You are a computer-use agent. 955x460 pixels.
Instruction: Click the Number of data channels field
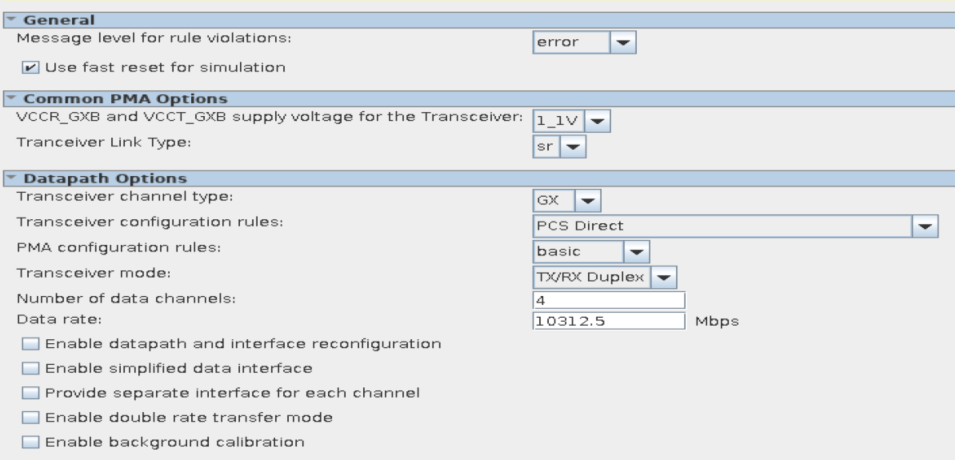pos(609,300)
